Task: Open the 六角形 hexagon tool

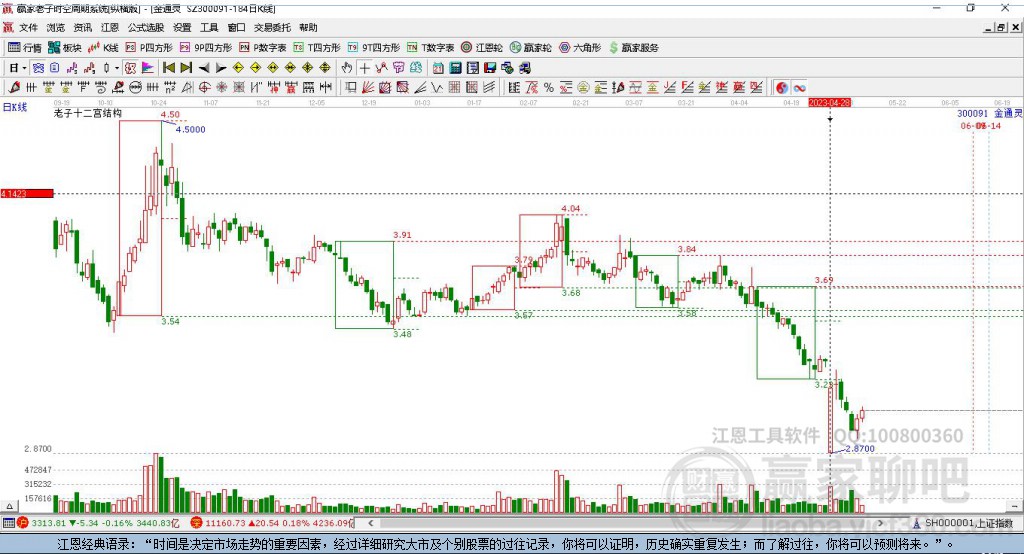Action: point(580,48)
